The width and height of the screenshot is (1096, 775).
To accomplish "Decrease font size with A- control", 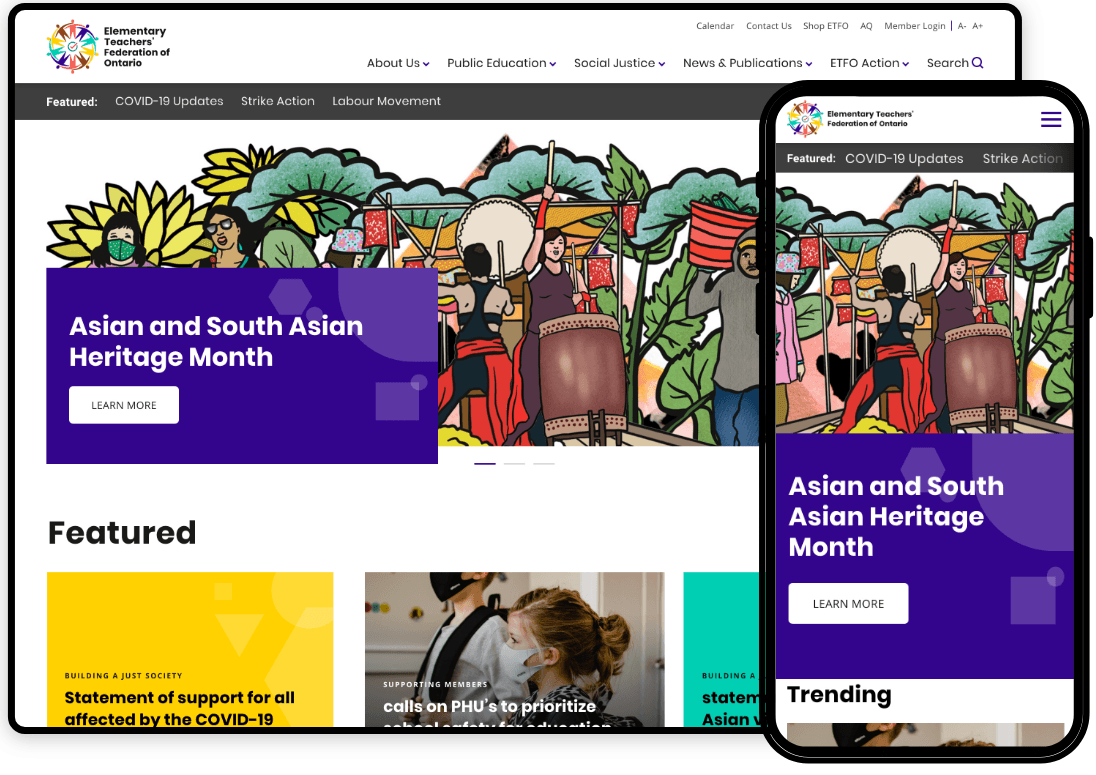I will (x=962, y=26).
